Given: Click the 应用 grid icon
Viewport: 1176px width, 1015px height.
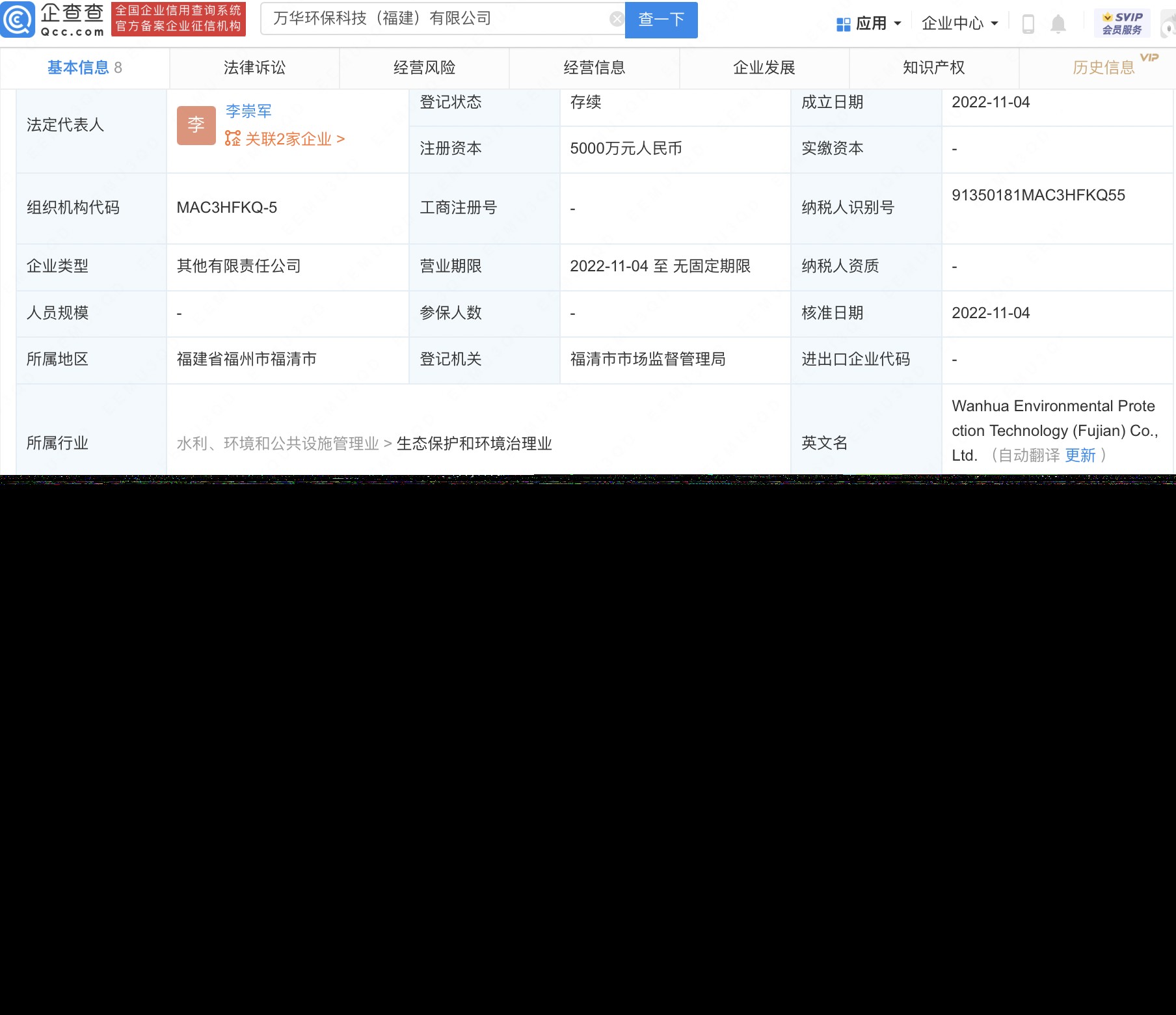Looking at the screenshot, I should click(x=844, y=24).
